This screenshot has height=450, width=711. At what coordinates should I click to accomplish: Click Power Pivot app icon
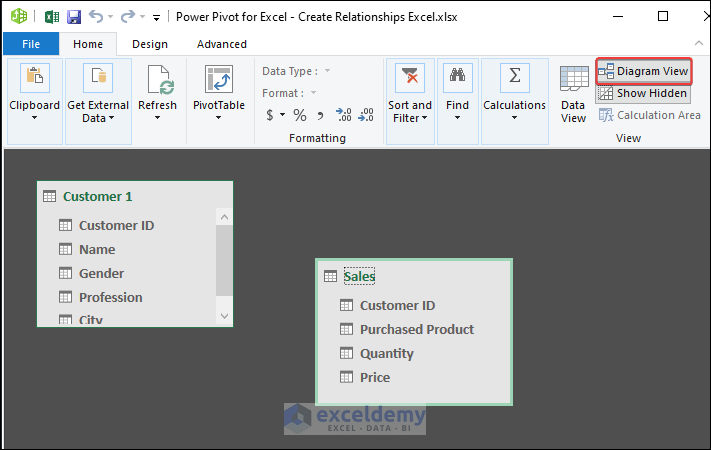tap(19, 16)
